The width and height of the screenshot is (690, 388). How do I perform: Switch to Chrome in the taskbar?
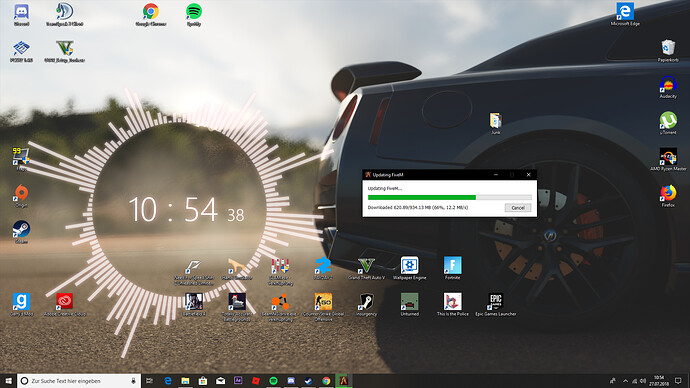326,381
